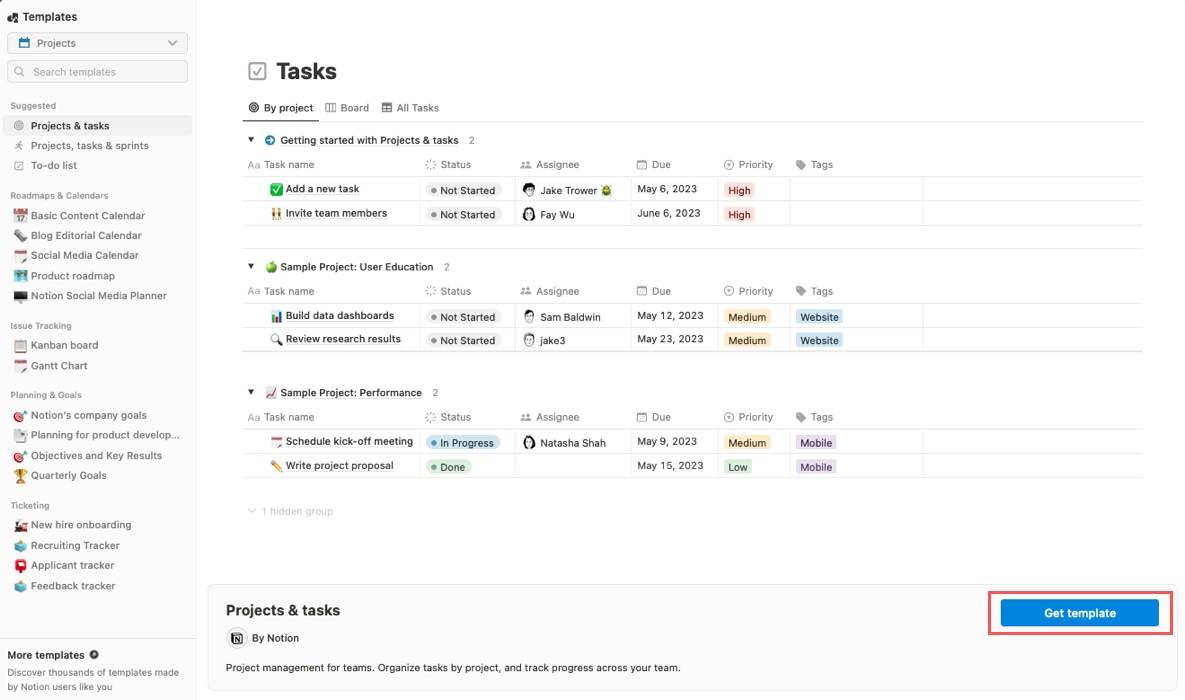Click the template search field

coord(97,71)
